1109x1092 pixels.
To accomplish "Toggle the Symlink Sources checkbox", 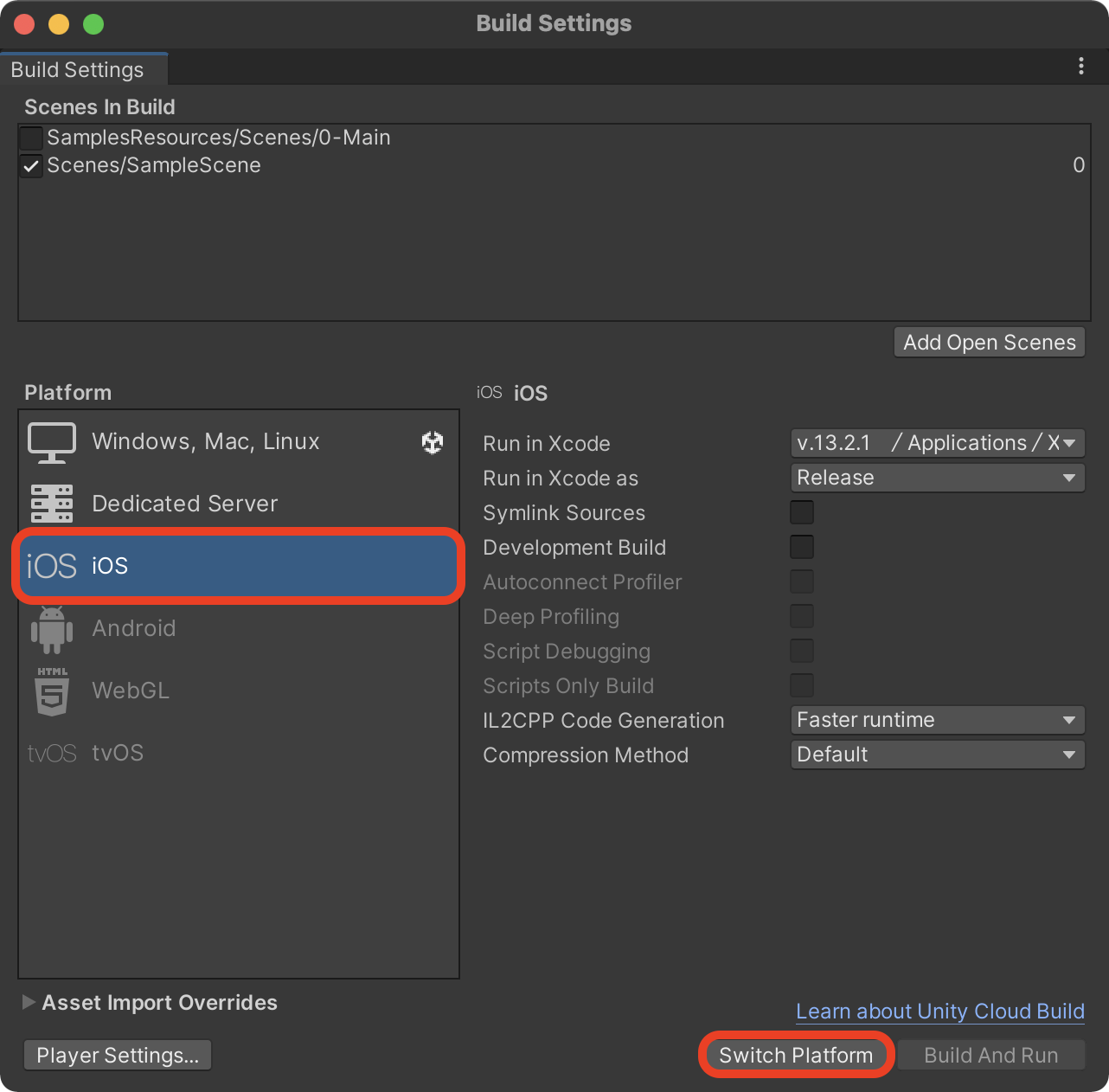I will click(x=802, y=512).
